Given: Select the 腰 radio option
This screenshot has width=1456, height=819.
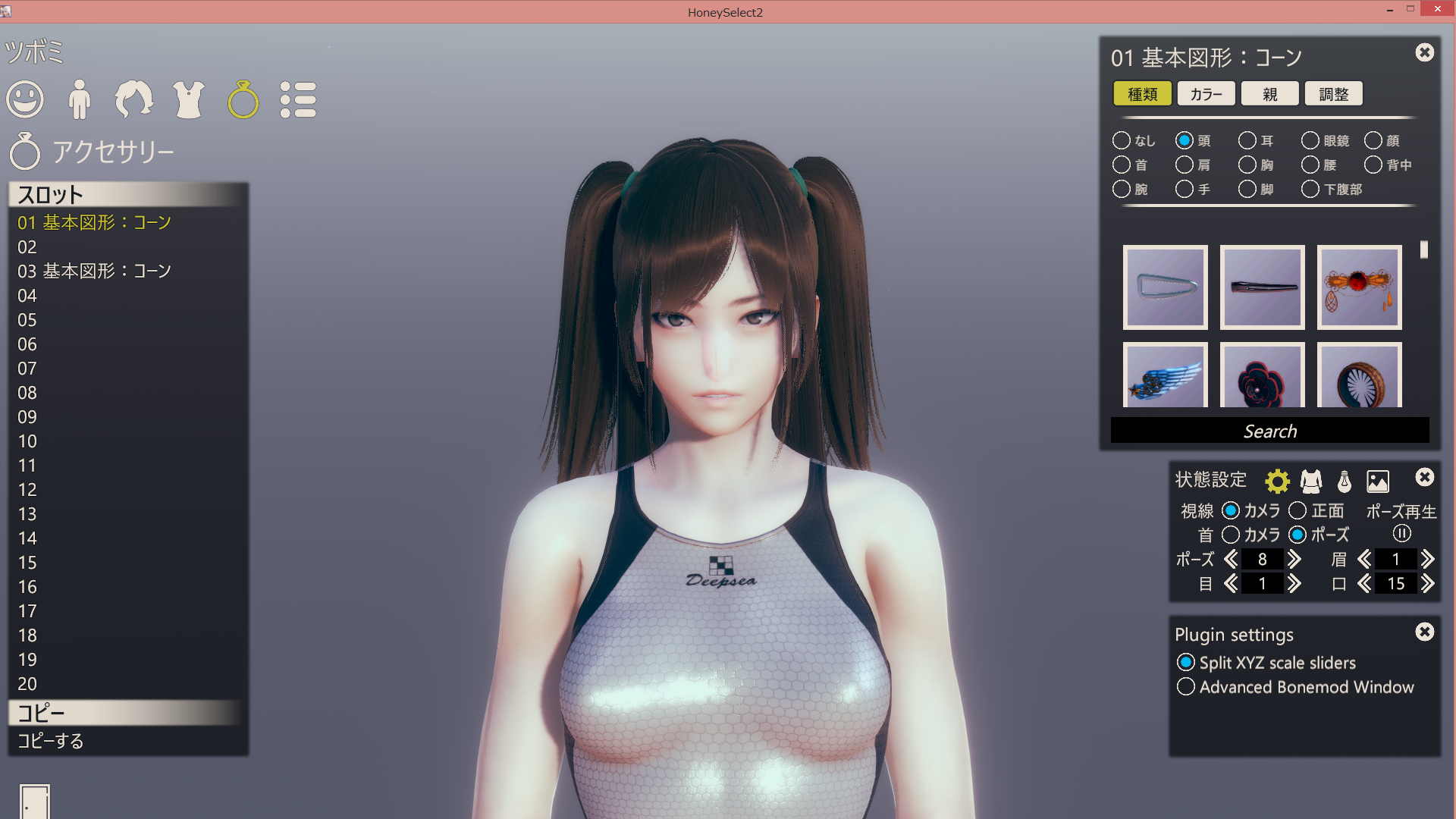Looking at the screenshot, I should point(1310,165).
